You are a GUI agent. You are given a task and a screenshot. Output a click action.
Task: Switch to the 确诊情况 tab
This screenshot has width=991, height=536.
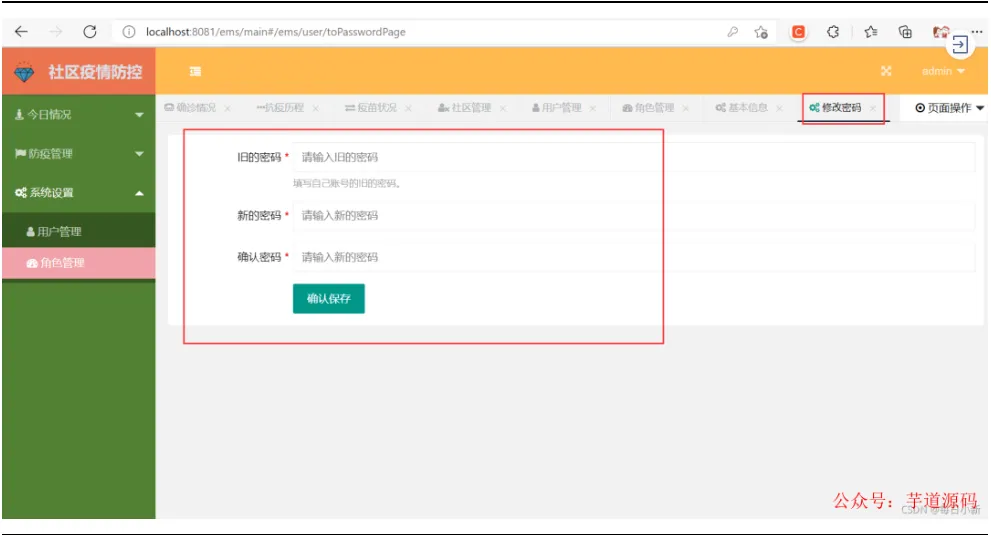(x=190, y=107)
